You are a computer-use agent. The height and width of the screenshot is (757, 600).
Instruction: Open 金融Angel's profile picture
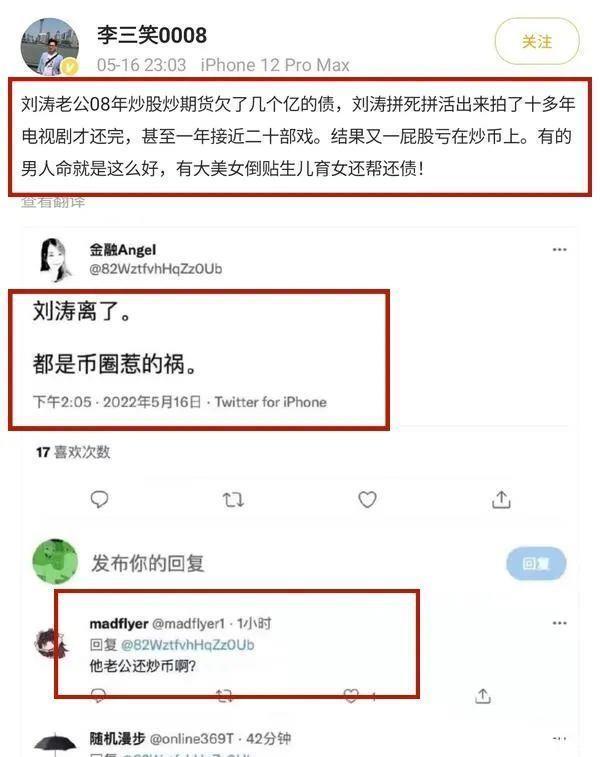pyautogui.click(x=56, y=260)
